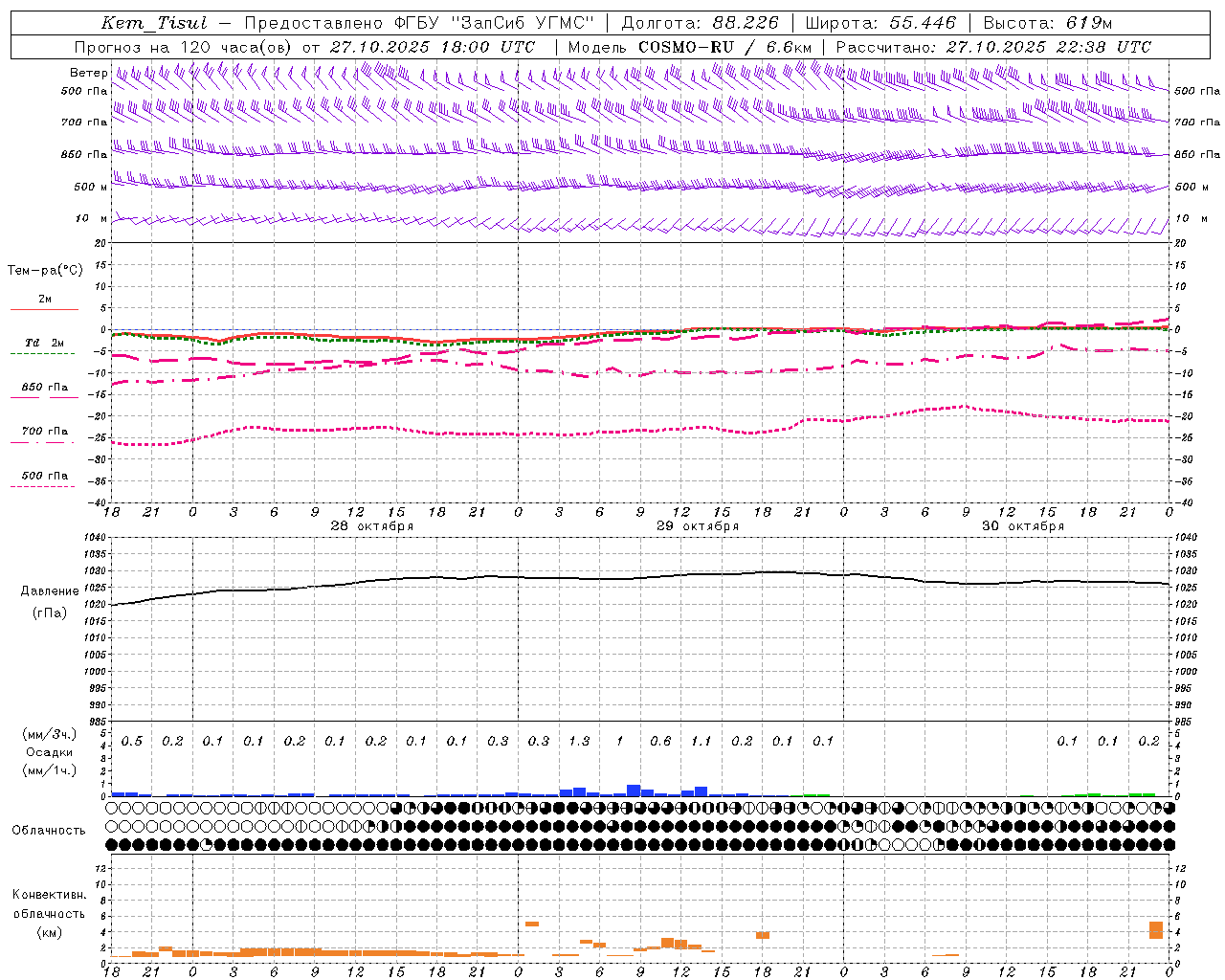Image resolution: width=1225 pixels, height=980 pixels.
Task: Click the elevation text "Высота: 619м"
Action: click(1048, 23)
